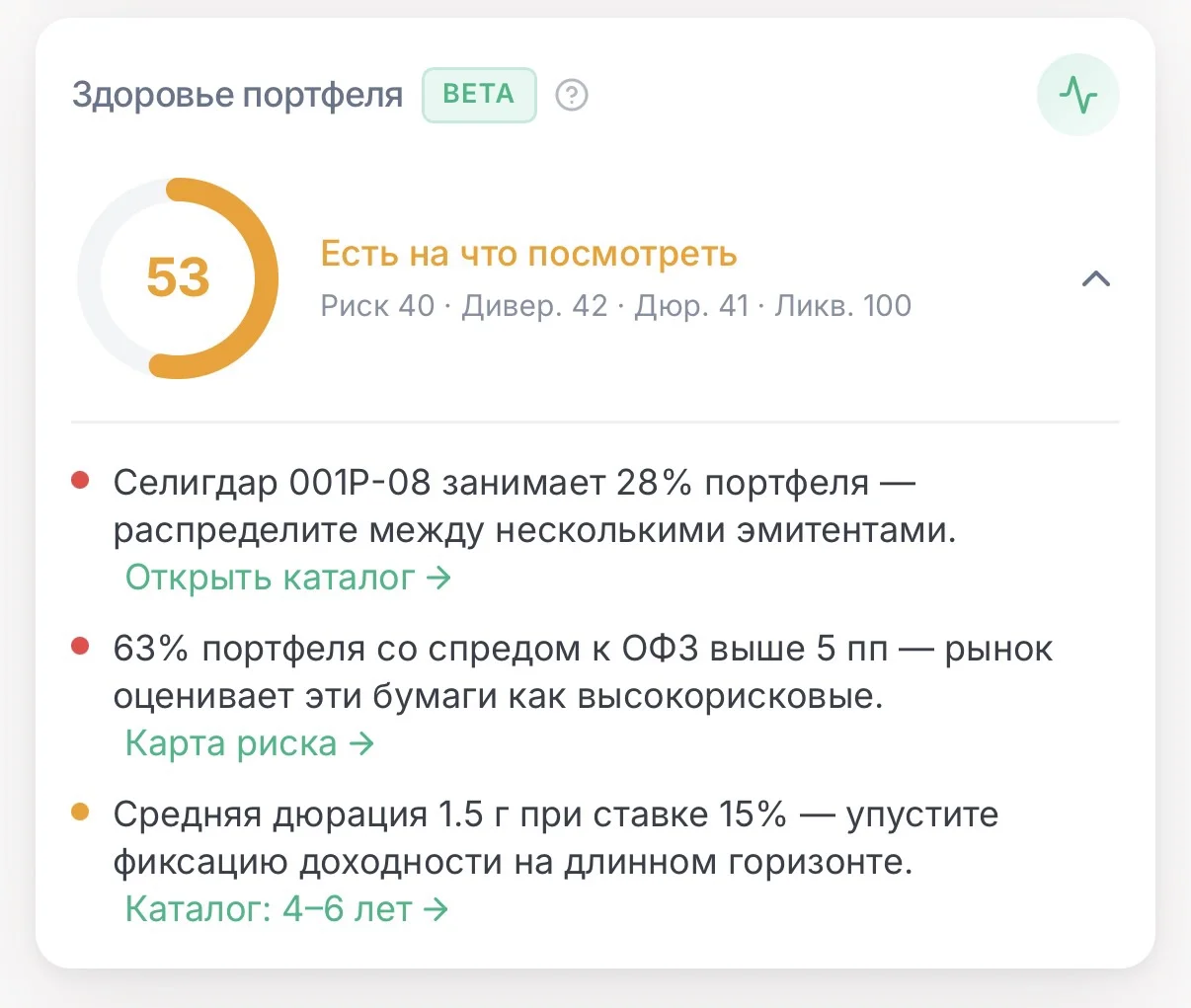
Task: Click the score 53 progress ring
Action: click(x=178, y=278)
